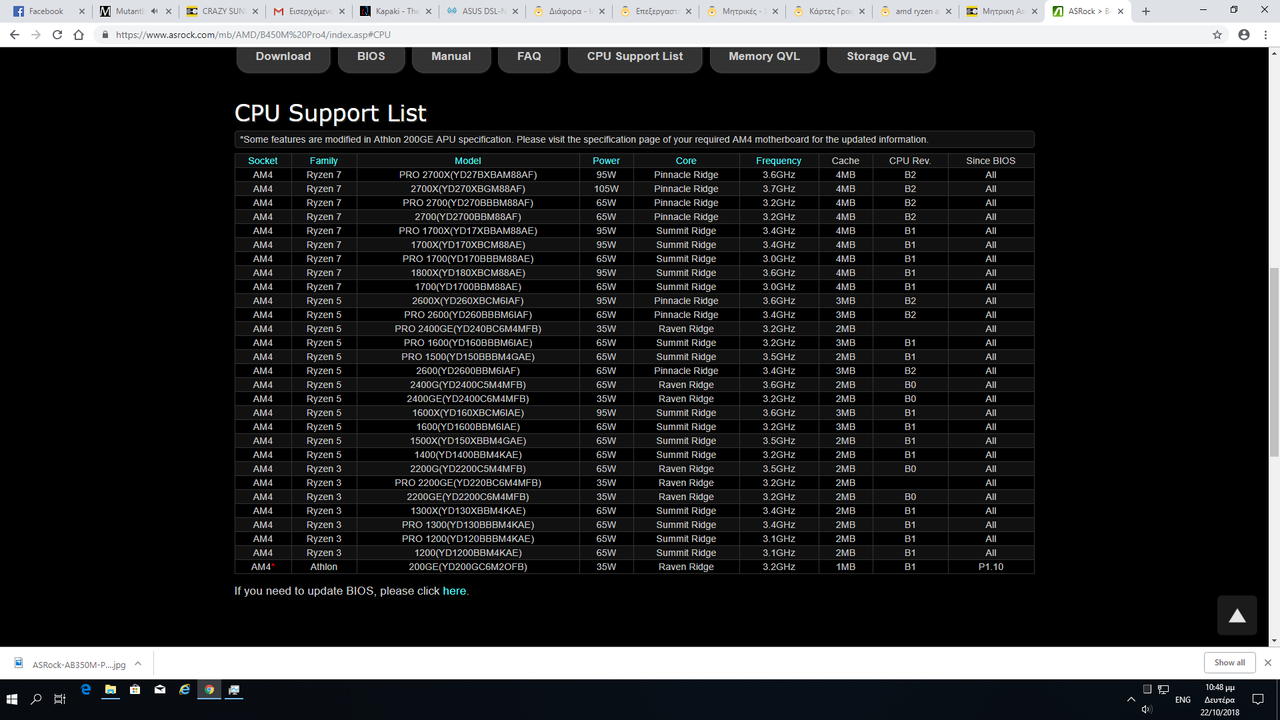
Task: Click the 'here' BIOS update link
Action: 454,591
